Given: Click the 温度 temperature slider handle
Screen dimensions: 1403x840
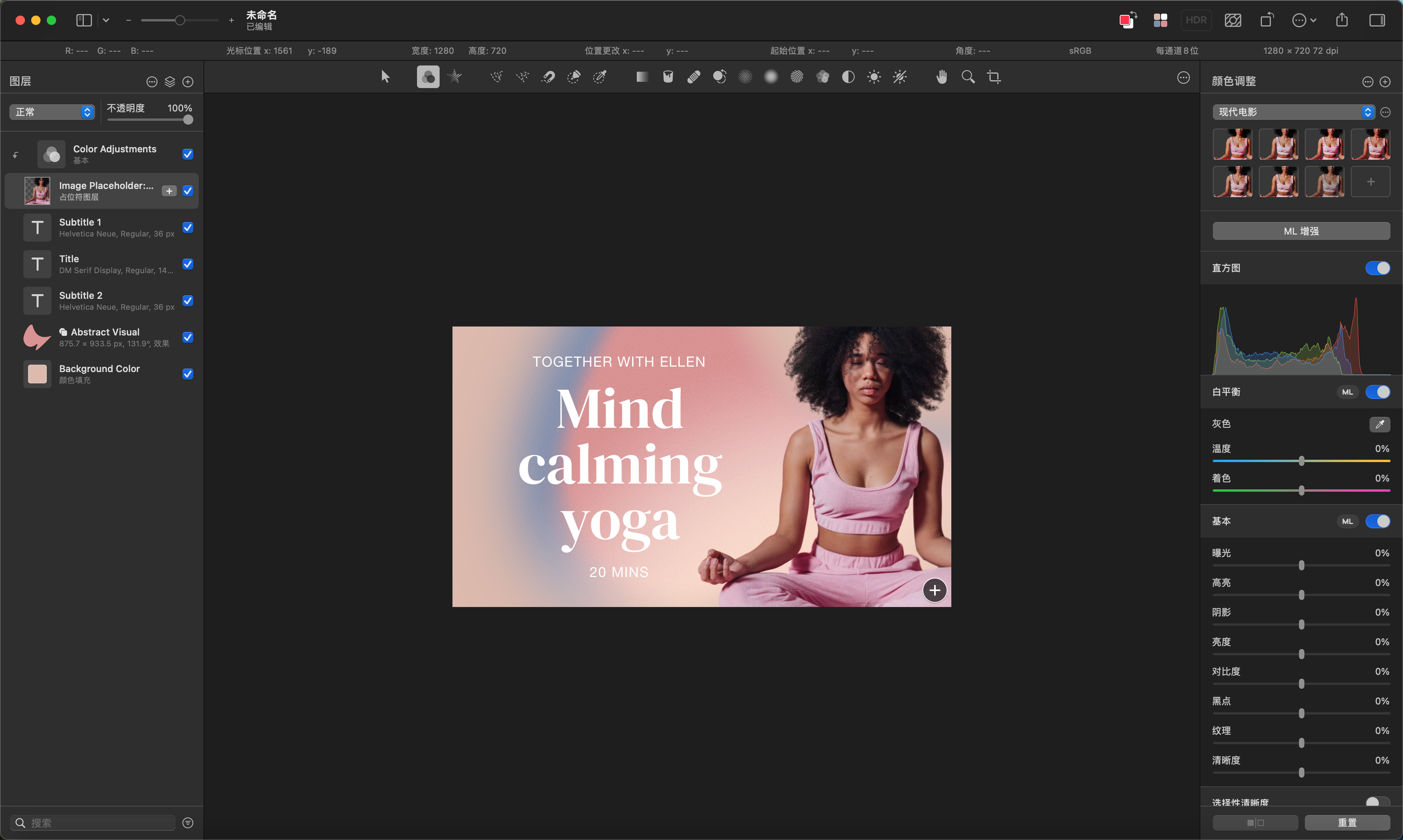Looking at the screenshot, I should click(x=1301, y=461).
